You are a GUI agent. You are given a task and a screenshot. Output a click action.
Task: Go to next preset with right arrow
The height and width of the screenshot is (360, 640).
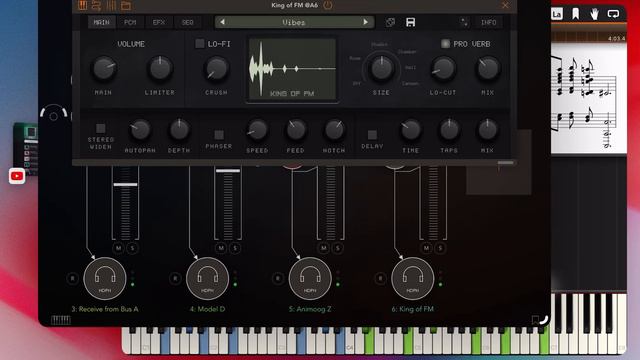(365, 22)
